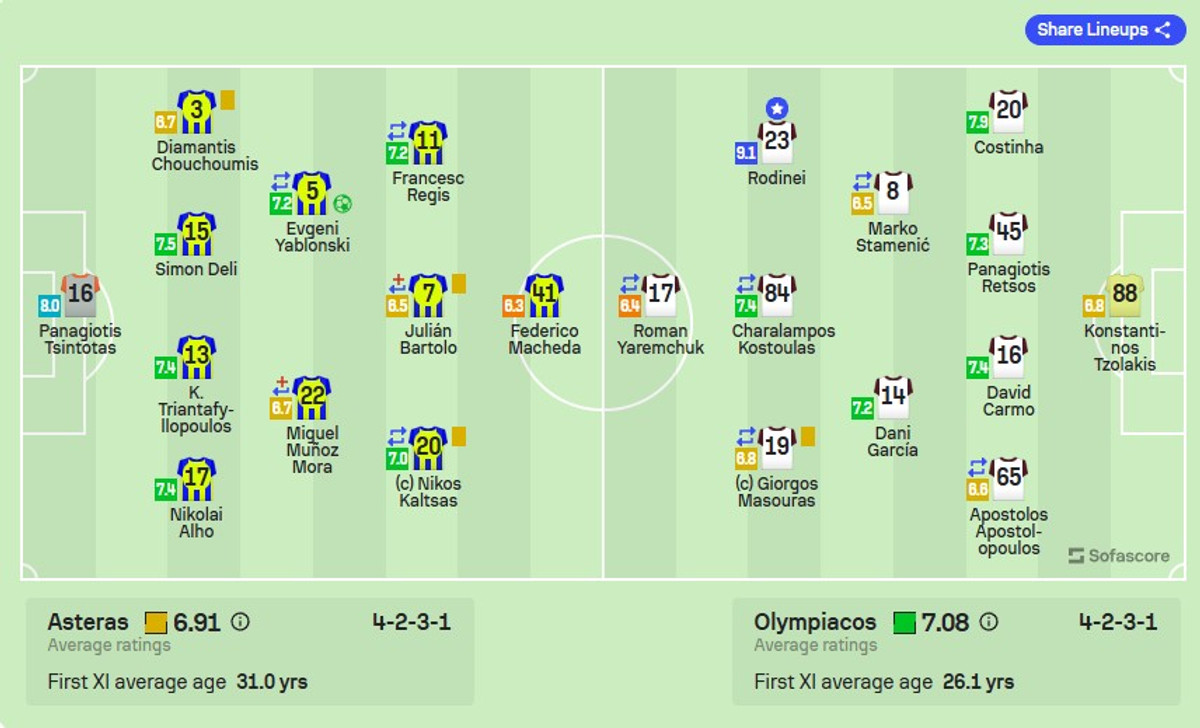
Task: Click Tsintotas's number 16 goalkeeper shirt
Action: click(80, 296)
